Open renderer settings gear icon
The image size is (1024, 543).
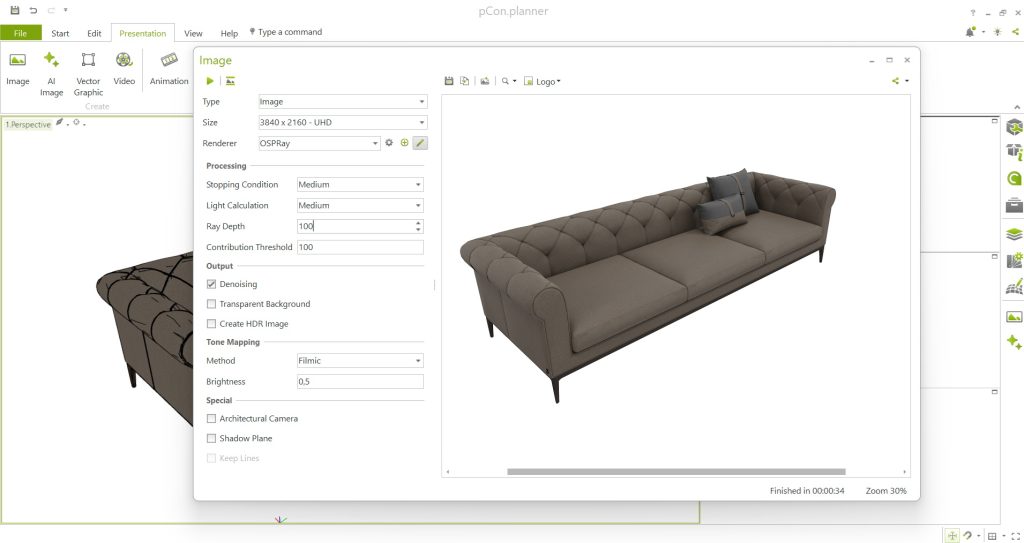pos(389,142)
